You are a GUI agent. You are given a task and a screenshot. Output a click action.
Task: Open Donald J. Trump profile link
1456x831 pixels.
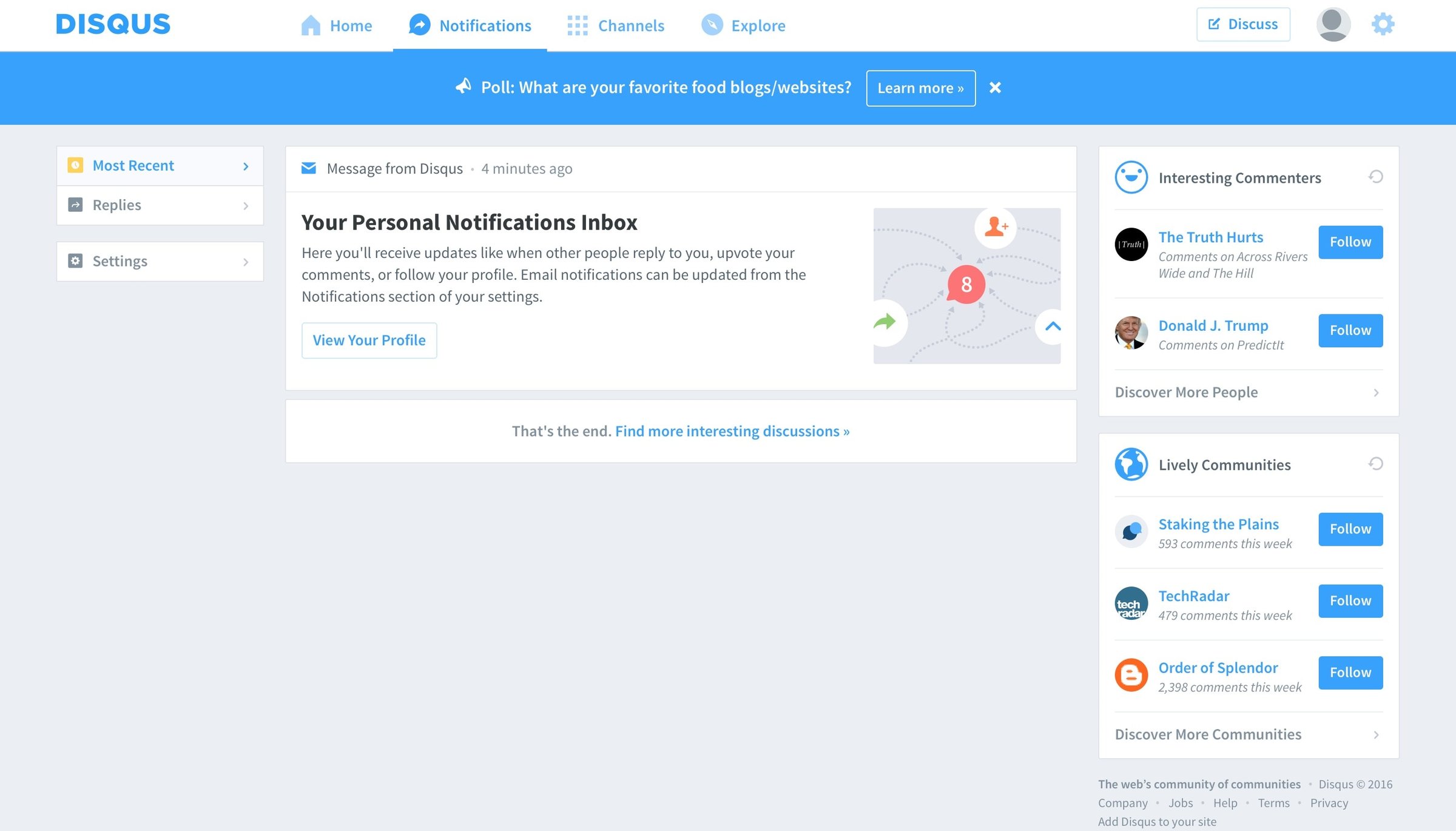point(1213,325)
